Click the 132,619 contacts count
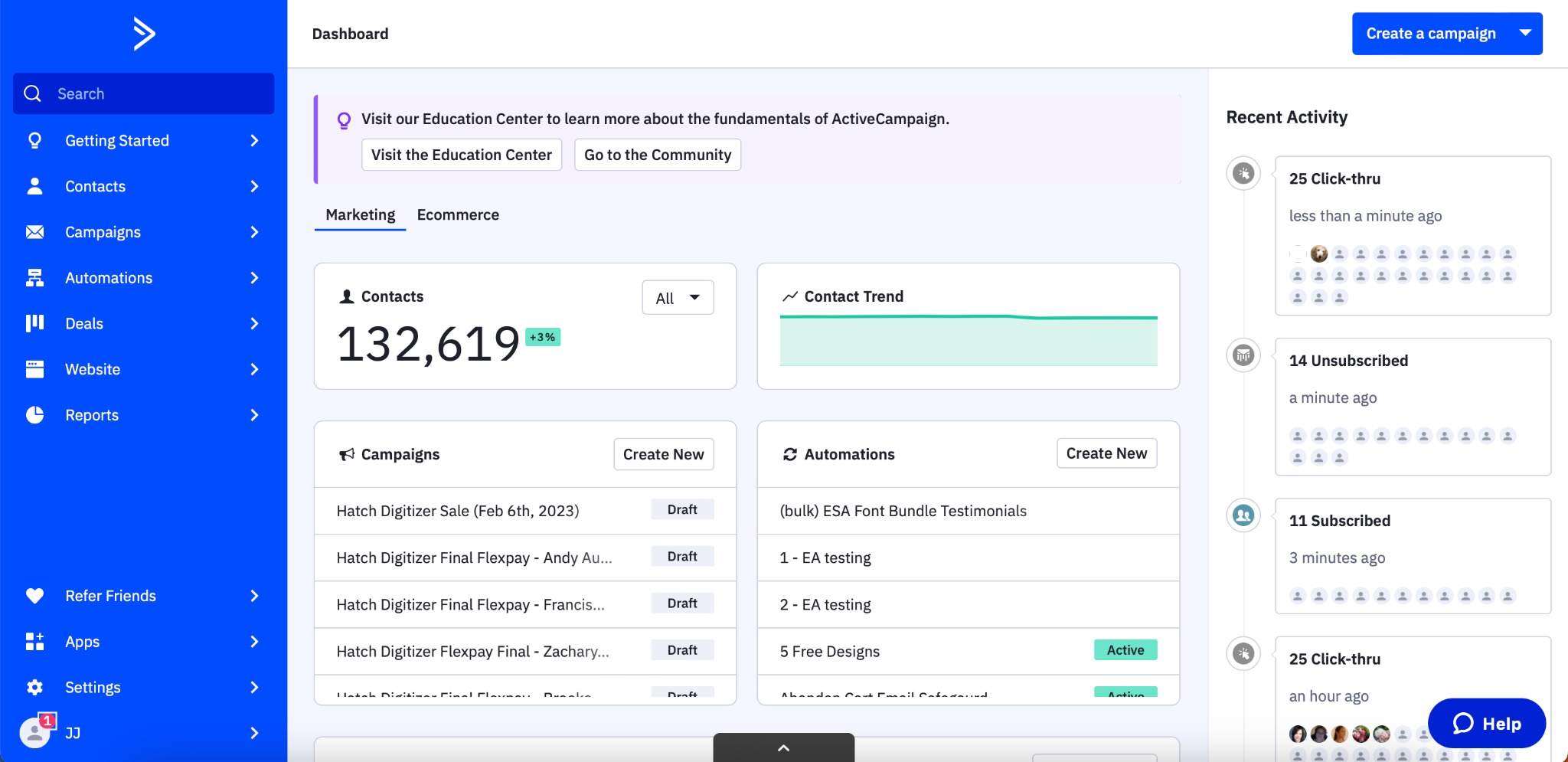Image resolution: width=1568 pixels, height=762 pixels. point(429,344)
